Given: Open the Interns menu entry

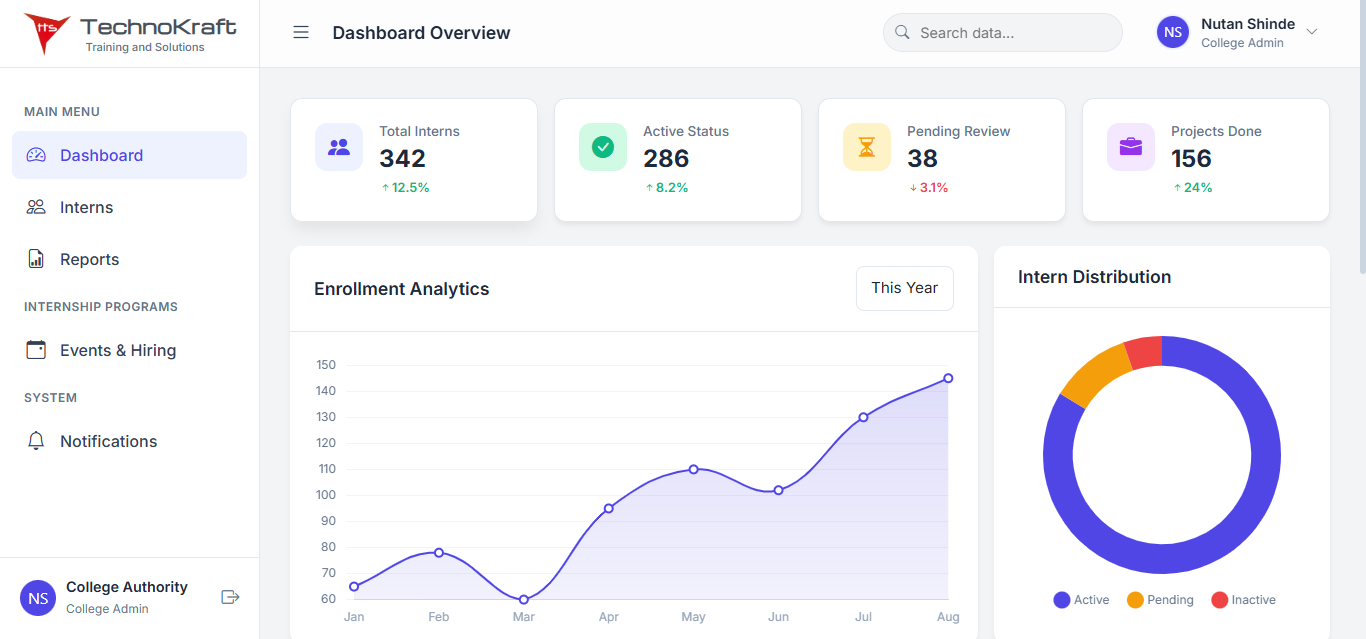Looking at the screenshot, I should coord(88,207).
